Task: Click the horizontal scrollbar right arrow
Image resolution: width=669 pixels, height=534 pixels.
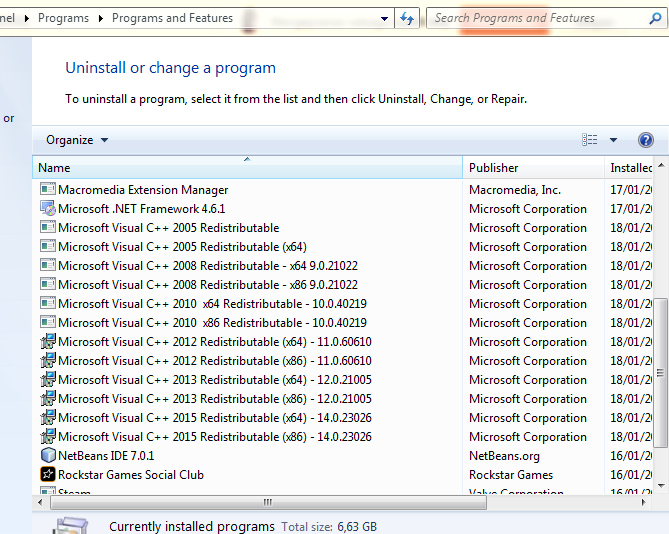Action: point(643,502)
